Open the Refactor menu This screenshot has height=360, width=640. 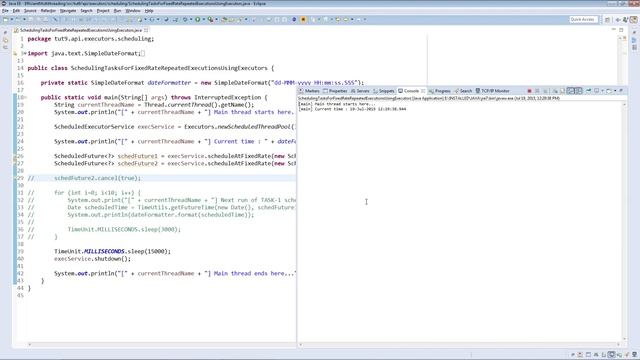48,11
